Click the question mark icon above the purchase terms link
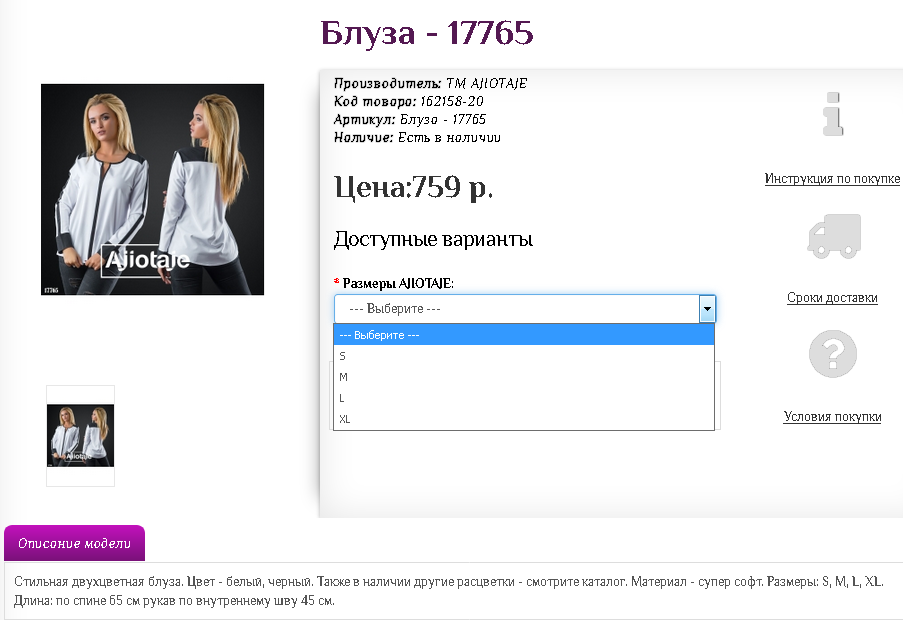 pyautogui.click(x=833, y=353)
